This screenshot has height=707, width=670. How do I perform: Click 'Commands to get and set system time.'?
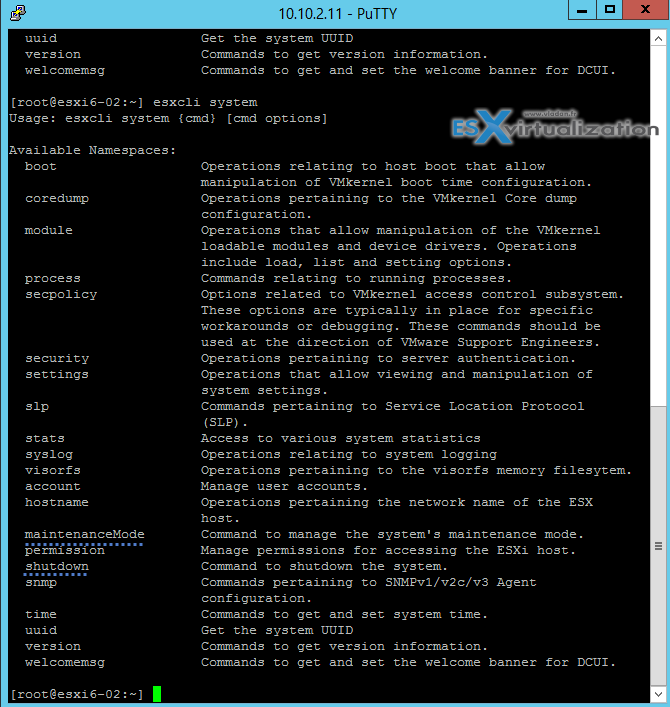pos(344,615)
